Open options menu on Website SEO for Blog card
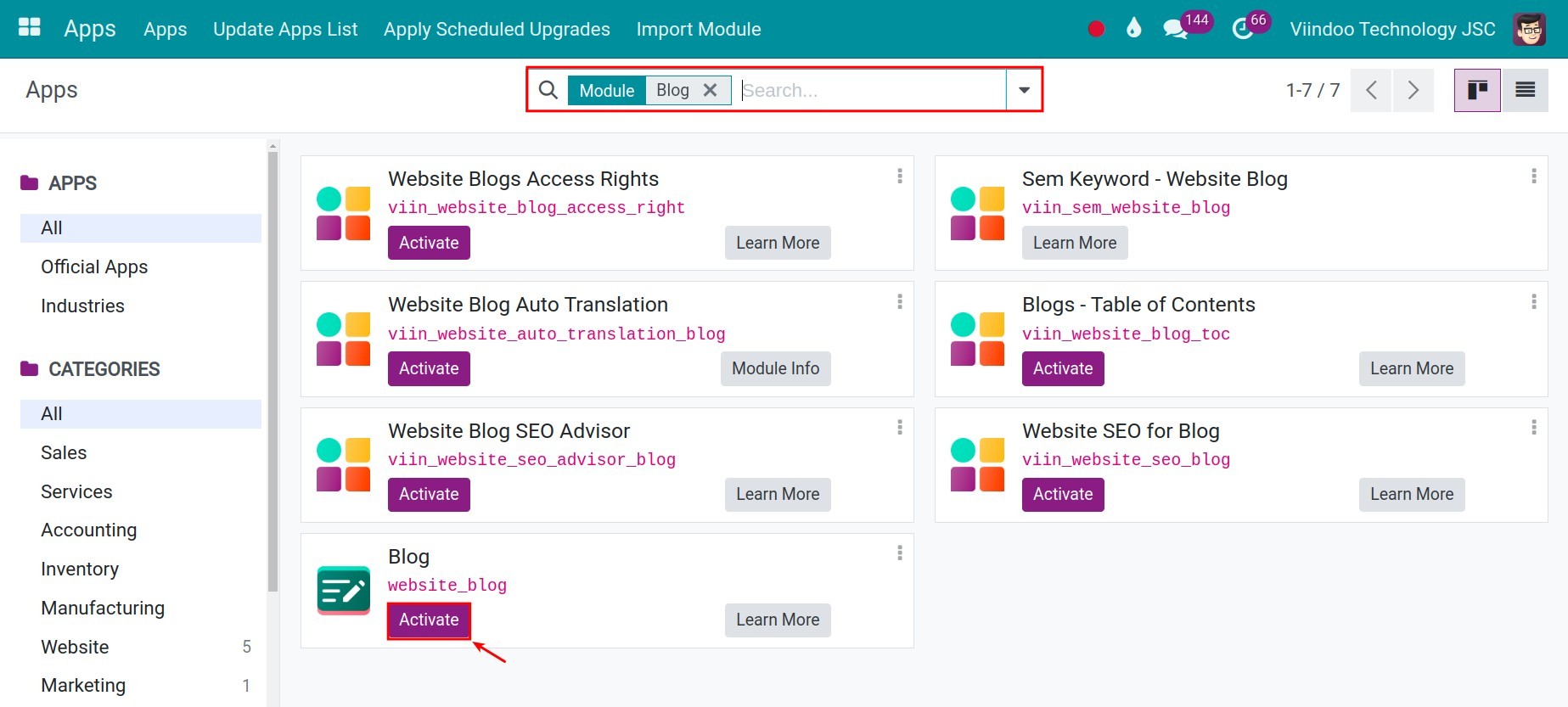1568x707 pixels. click(1533, 427)
